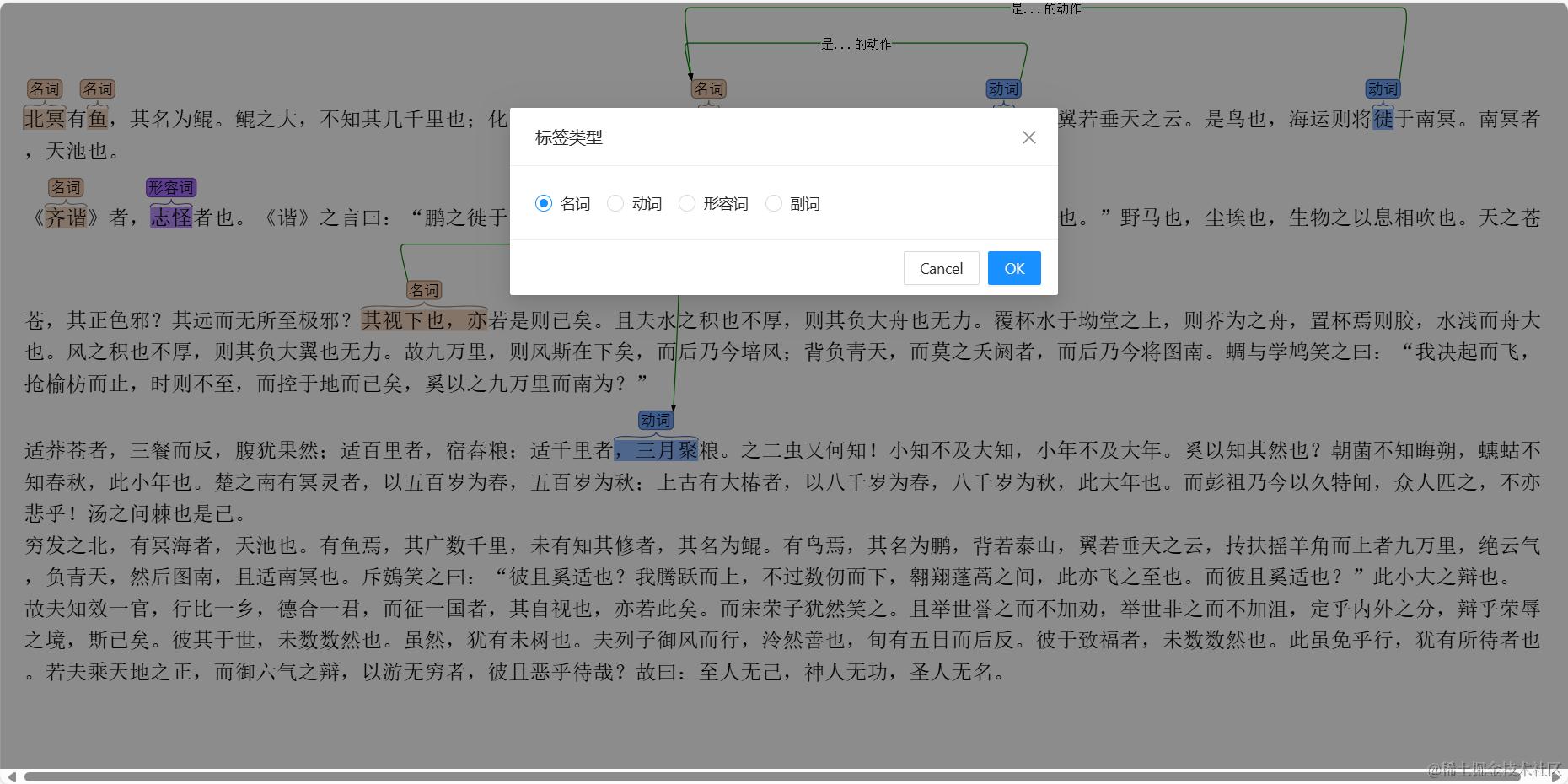Click the rightmost 动词 tag near top
Screen dimensions: 1568x784
point(1383,89)
